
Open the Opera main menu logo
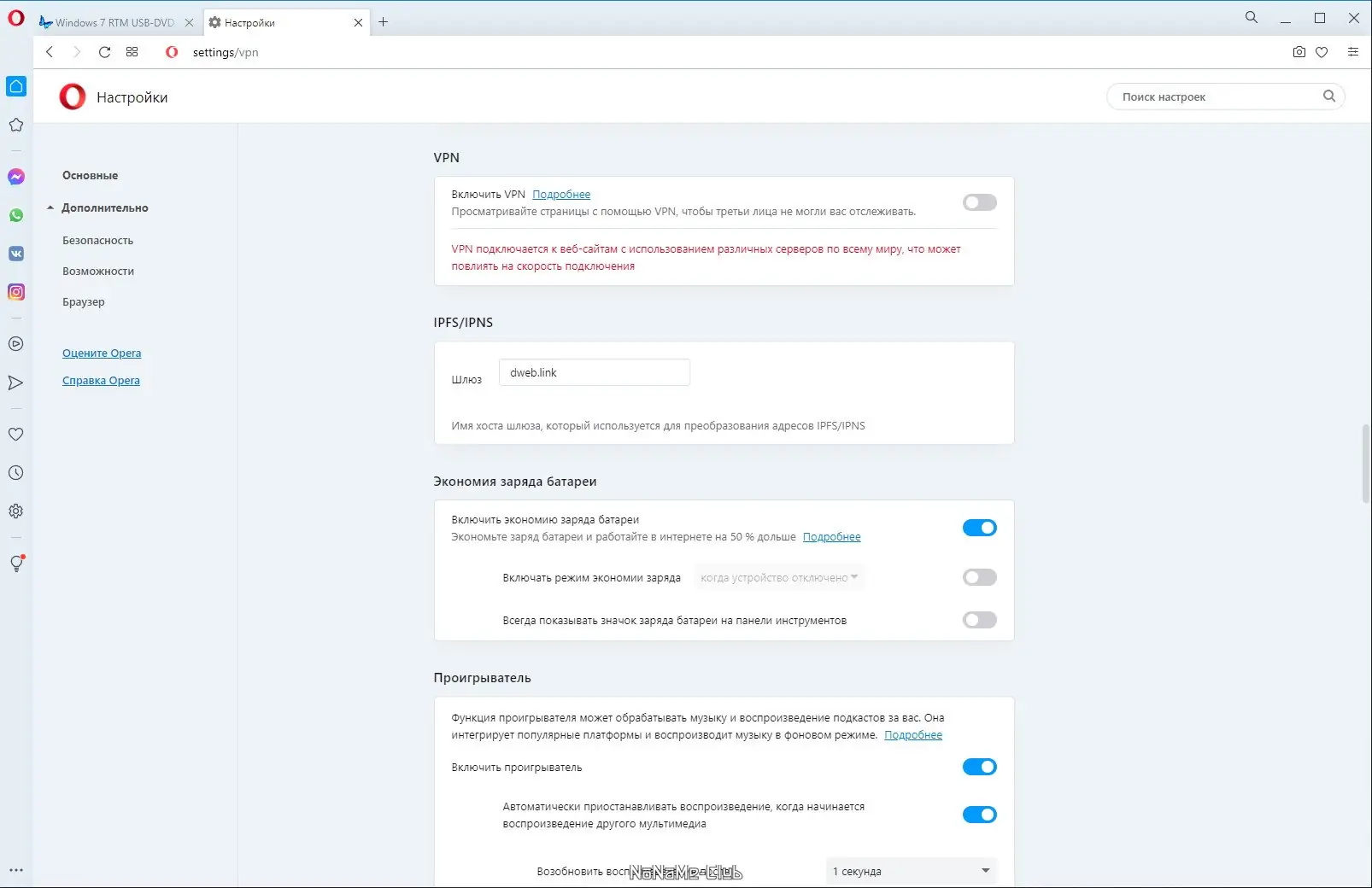click(16, 18)
